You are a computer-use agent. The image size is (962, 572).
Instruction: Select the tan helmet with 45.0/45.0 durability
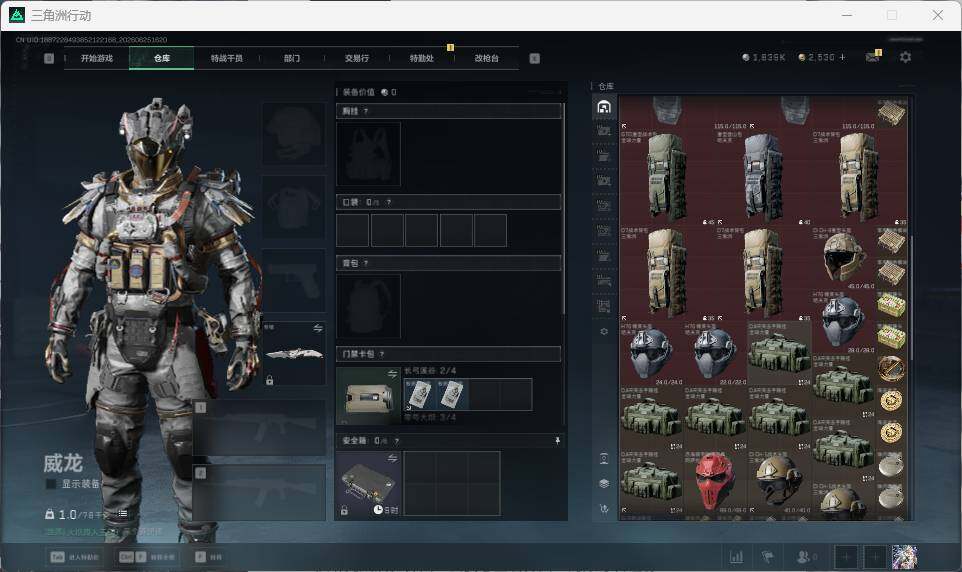(844, 258)
